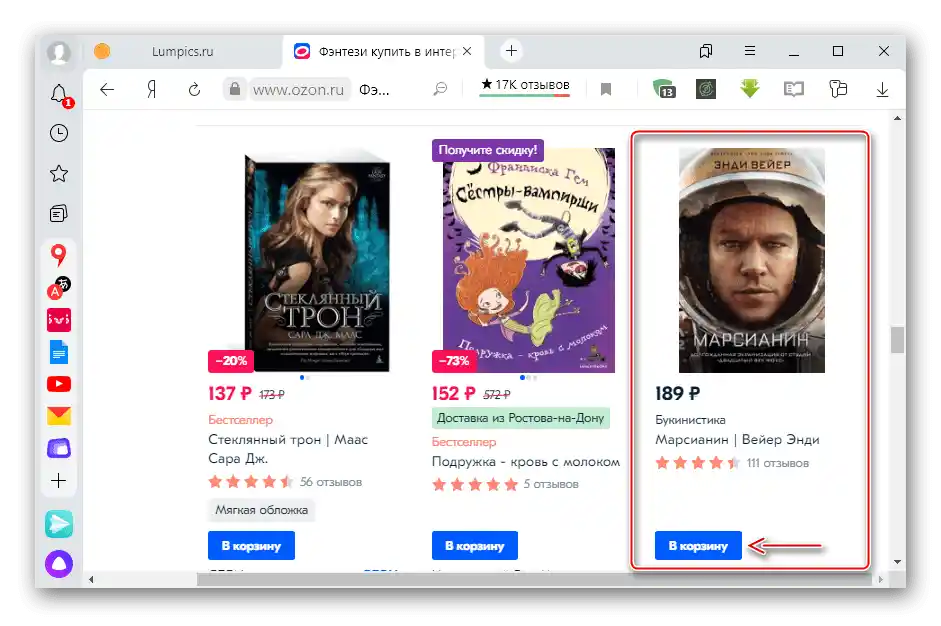Image resolution: width=941 pixels, height=626 pixels.
Task: Open browsing history clock icon
Action: 59,133
